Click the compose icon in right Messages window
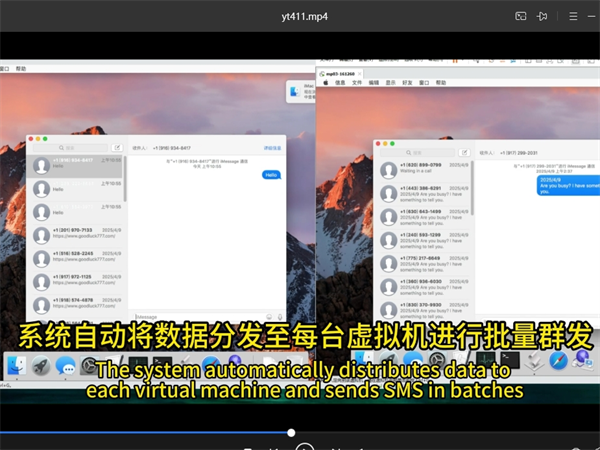The image size is (600, 450). click(x=465, y=150)
